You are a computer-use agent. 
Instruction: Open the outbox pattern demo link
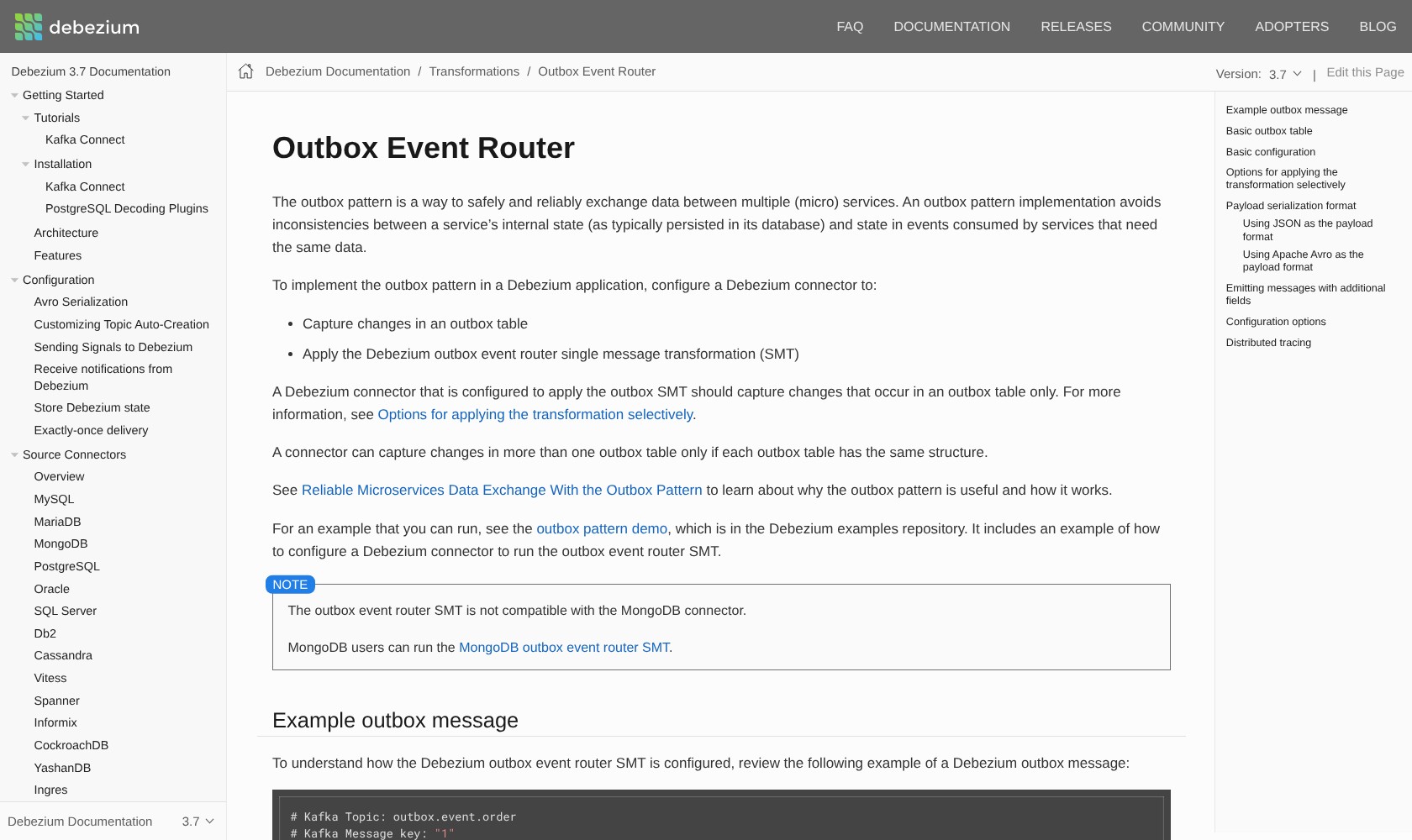tap(602, 528)
